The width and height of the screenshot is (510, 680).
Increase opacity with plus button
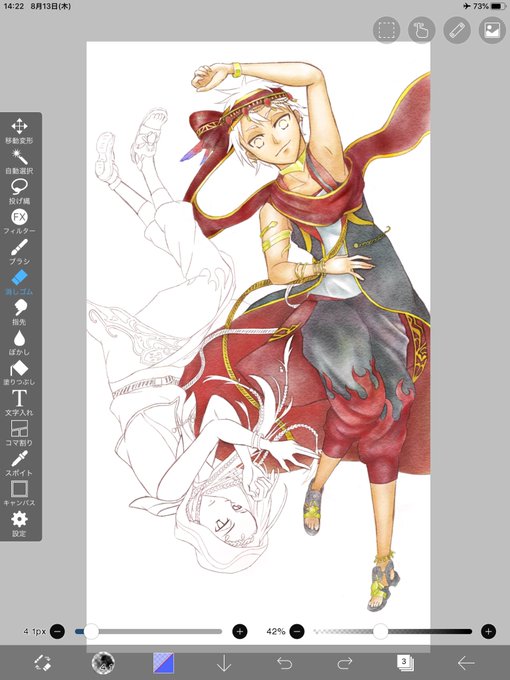pyautogui.click(x=488, y=631)
